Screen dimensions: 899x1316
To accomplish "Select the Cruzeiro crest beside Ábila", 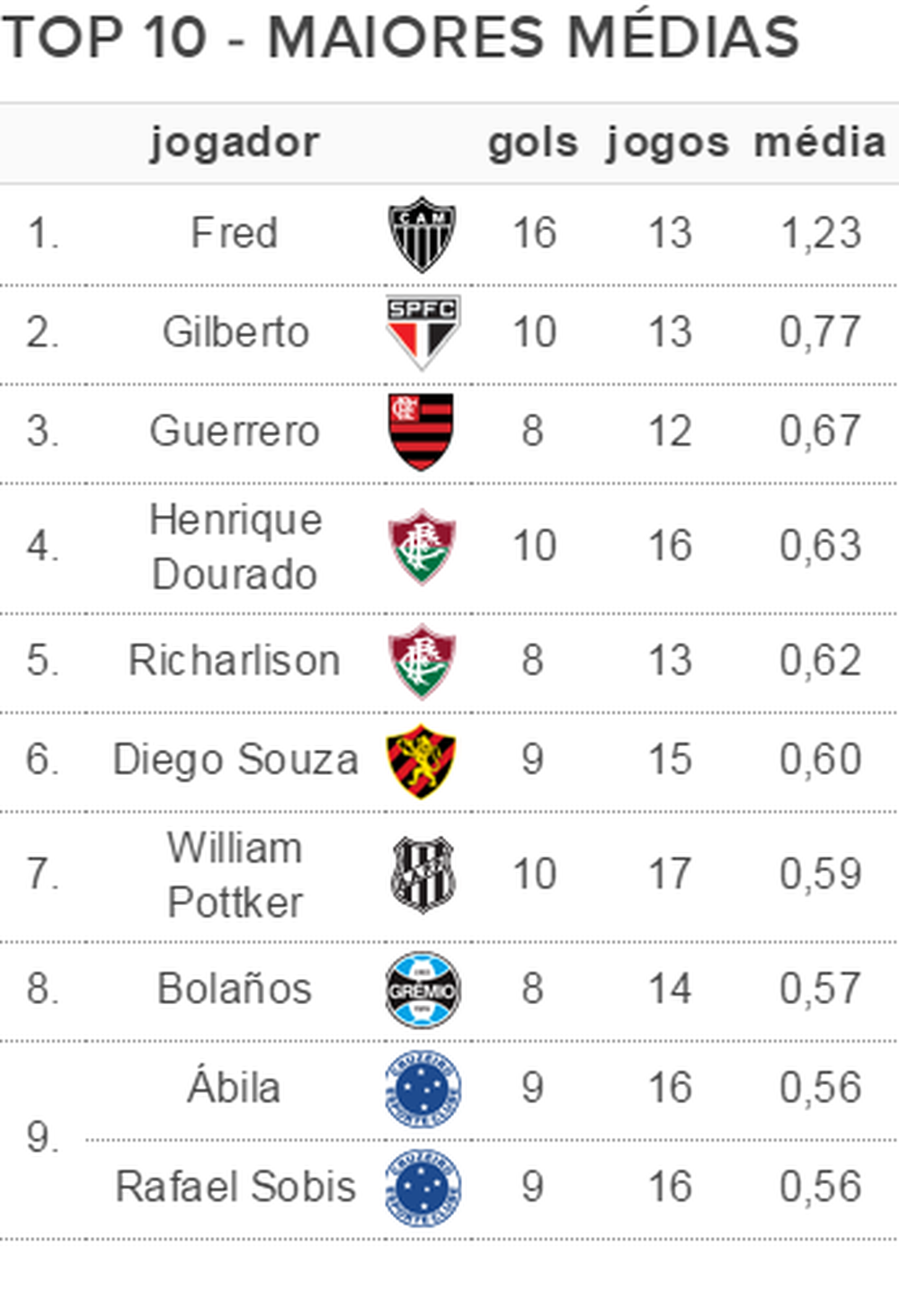I will coord(423,1089).
